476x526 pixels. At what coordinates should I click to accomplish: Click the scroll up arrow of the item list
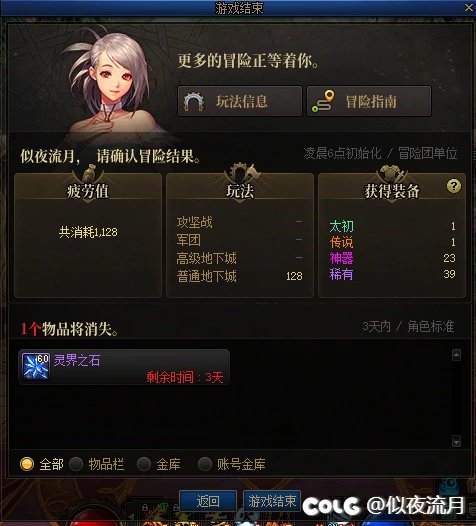point(456,355)
